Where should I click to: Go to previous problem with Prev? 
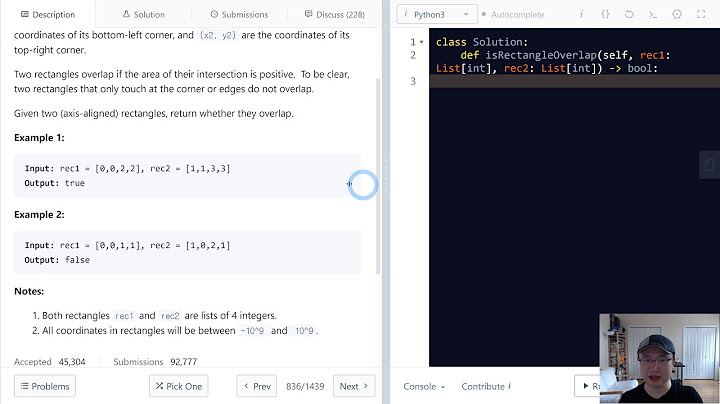click(257, 386)
